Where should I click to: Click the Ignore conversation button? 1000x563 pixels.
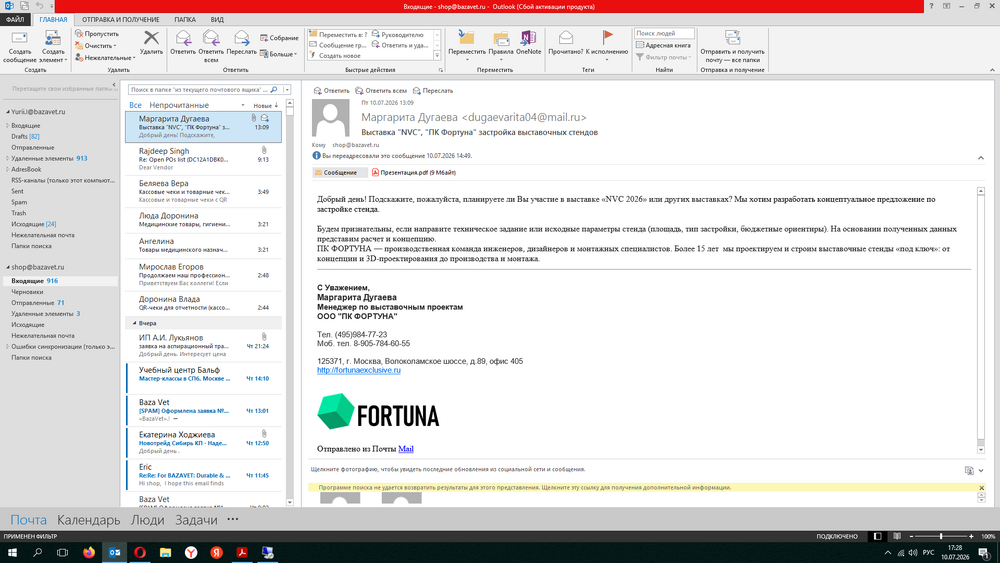pos(97,34)
